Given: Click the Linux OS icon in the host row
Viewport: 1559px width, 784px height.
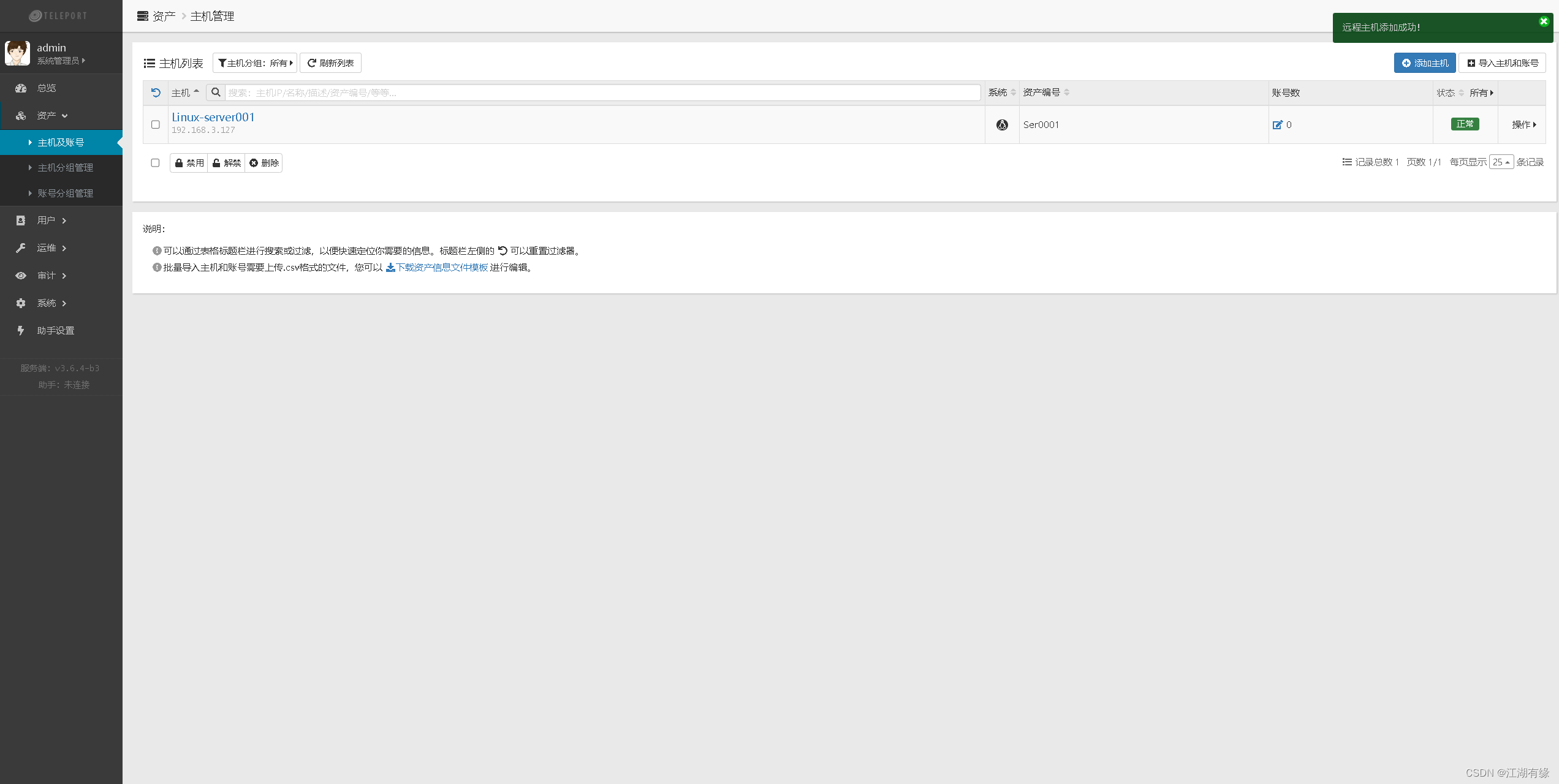Looking at the screenshot, I should coord(1002,125).
